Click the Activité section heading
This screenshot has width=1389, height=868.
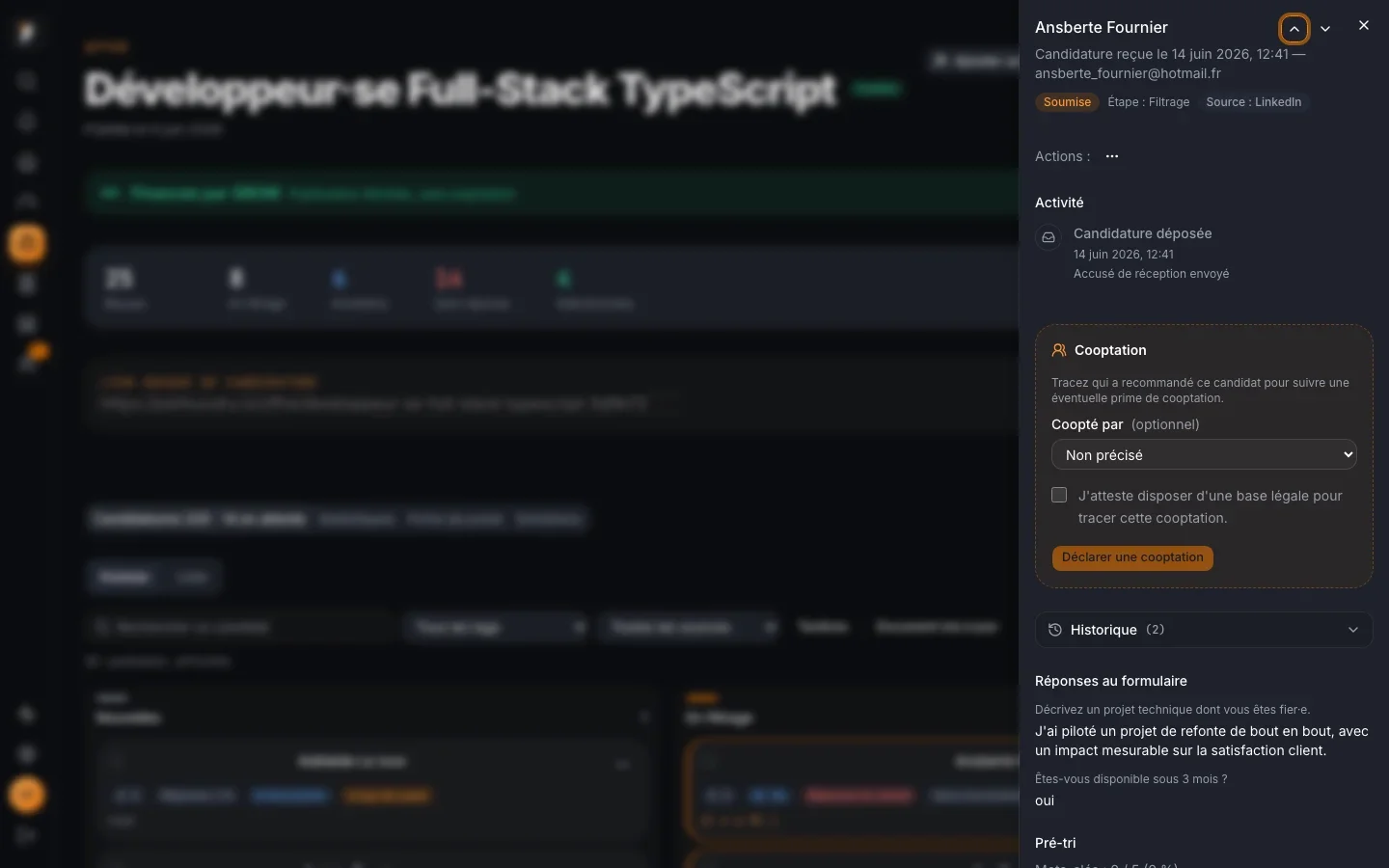1059,203
